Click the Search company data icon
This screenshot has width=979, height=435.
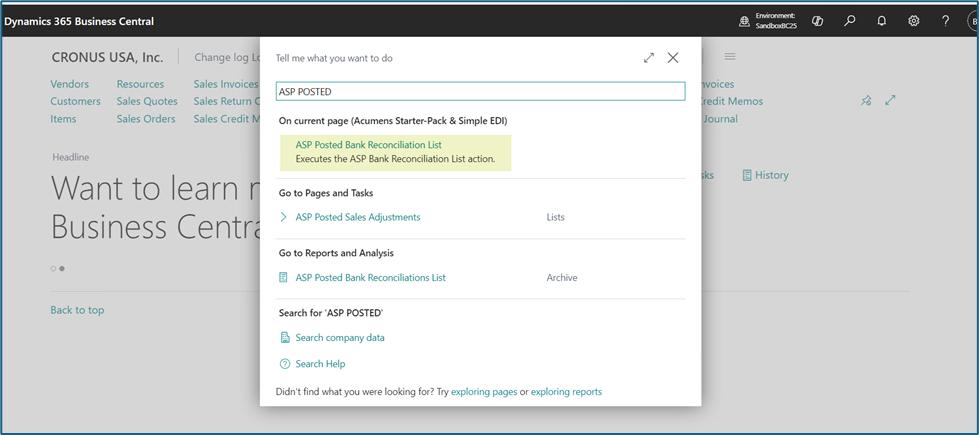pos(285,338)
